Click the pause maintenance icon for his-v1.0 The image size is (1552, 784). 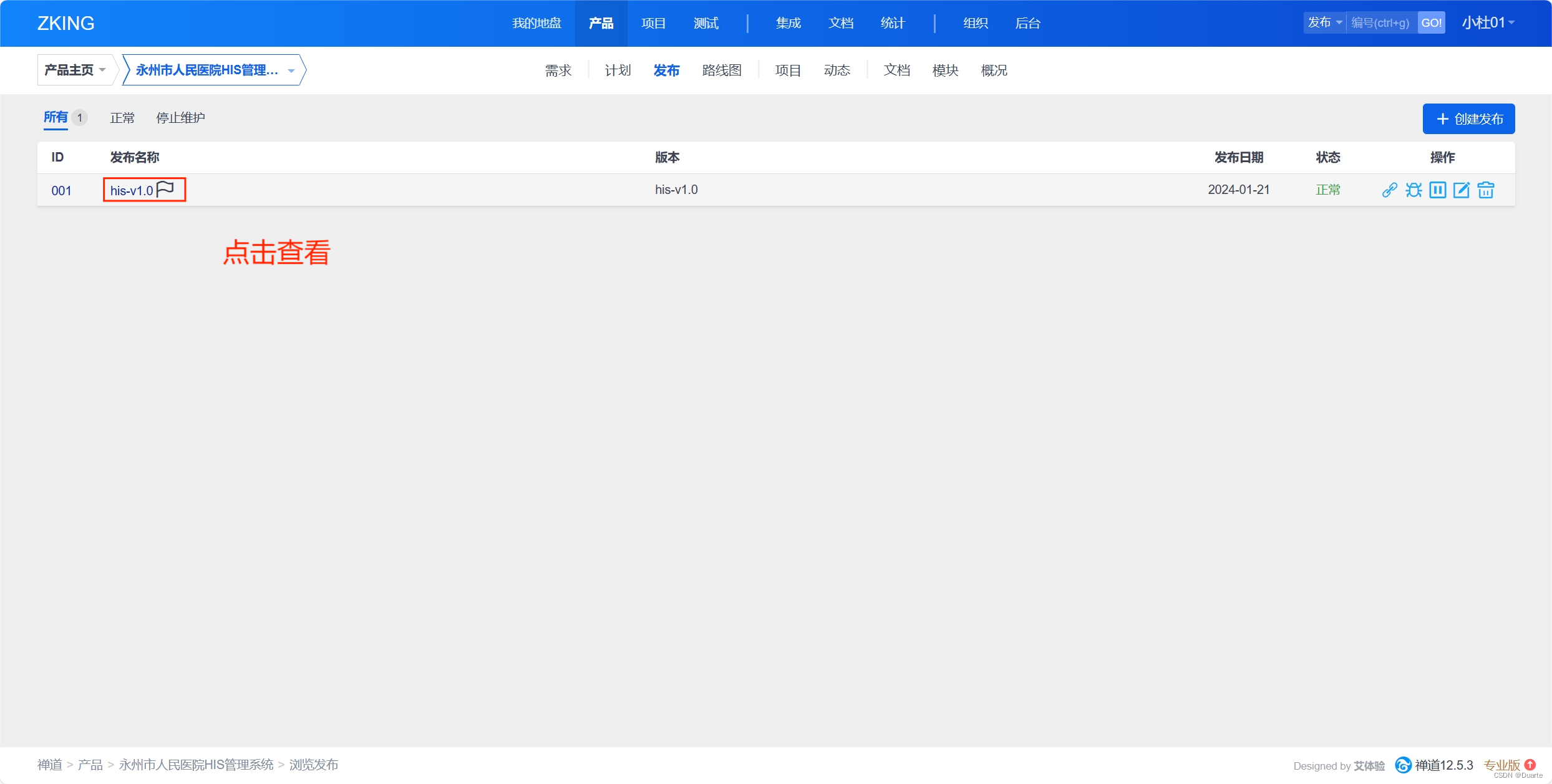[1437, 190]
